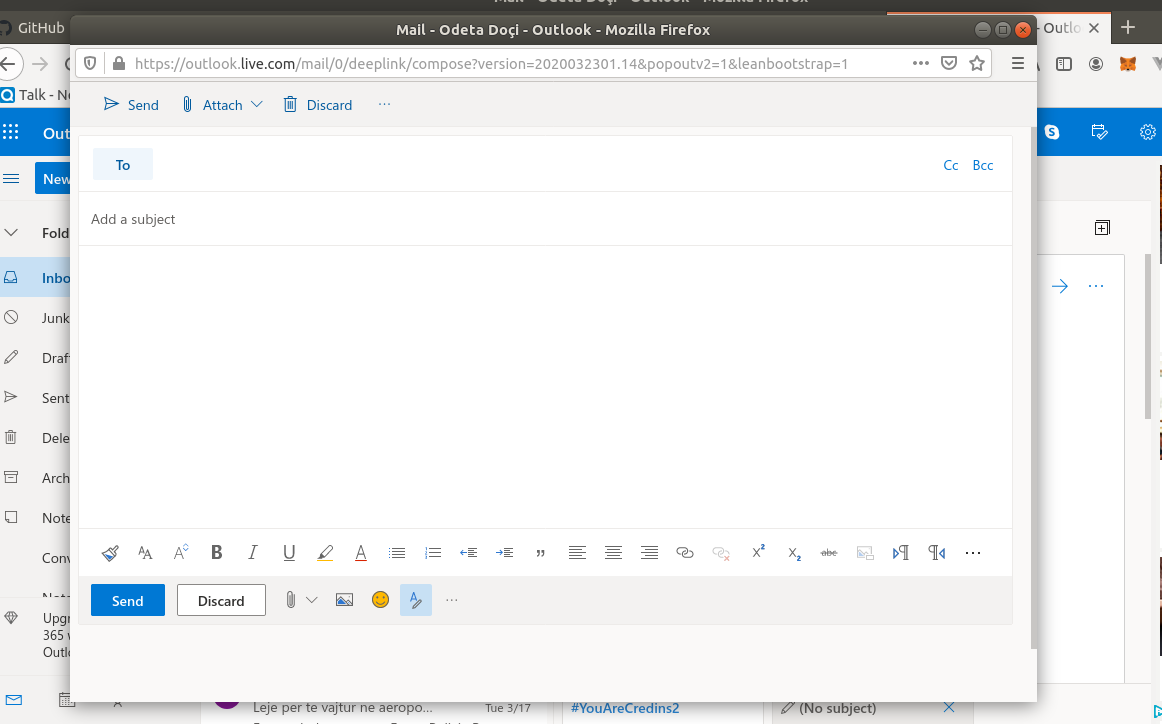
Task: Click the address bar URL
Action: pyautogui.click(x=491, y=64)
